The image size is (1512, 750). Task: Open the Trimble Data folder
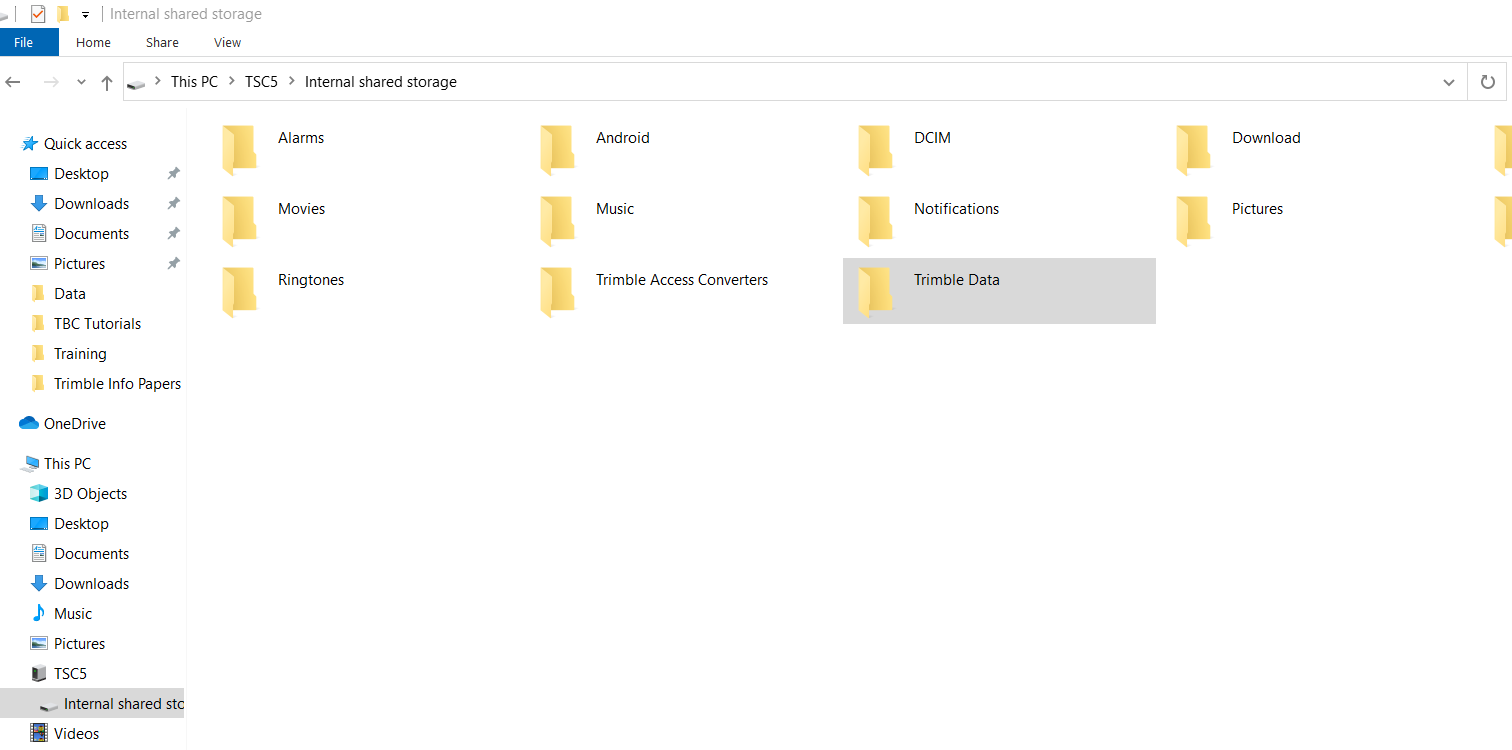pyautogui.click(x=956, y=281)
